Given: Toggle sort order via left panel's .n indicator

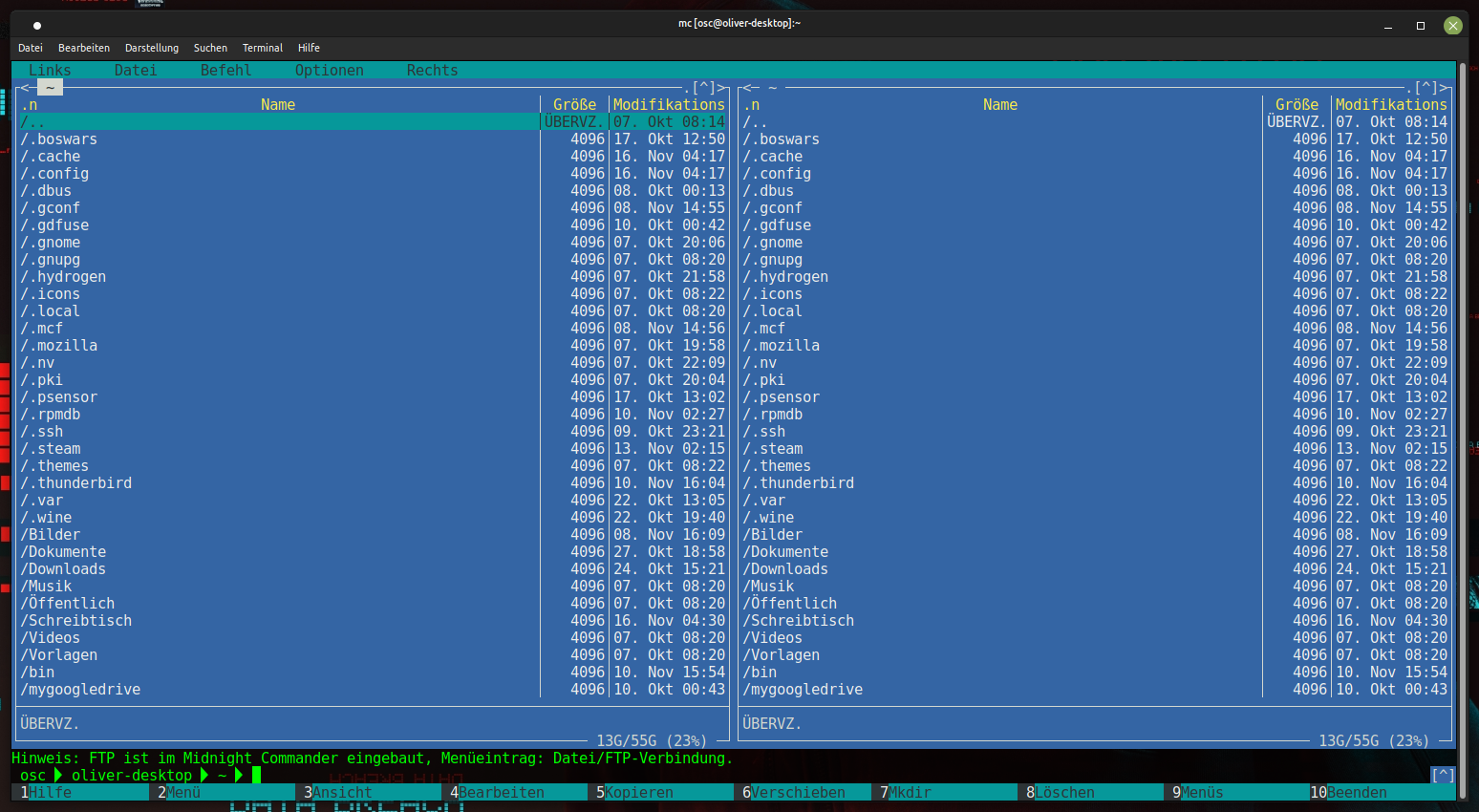Looking at the screenshot, I should 29,105.
